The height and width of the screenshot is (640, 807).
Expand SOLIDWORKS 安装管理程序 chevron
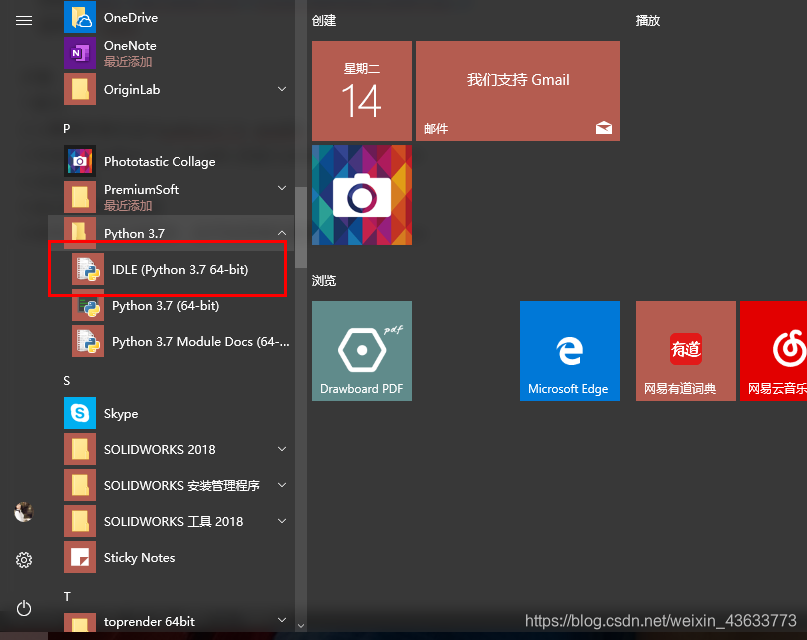[x=282, y=485]
